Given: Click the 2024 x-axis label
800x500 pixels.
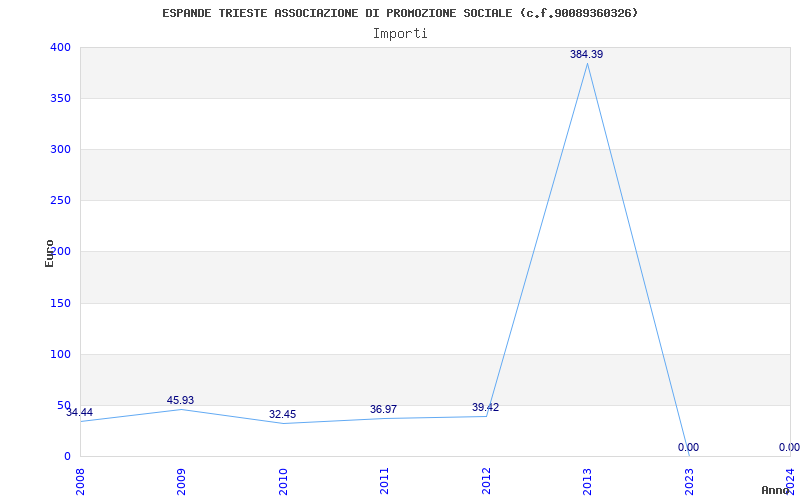Looking at the screenshot, I should (790, 481).
